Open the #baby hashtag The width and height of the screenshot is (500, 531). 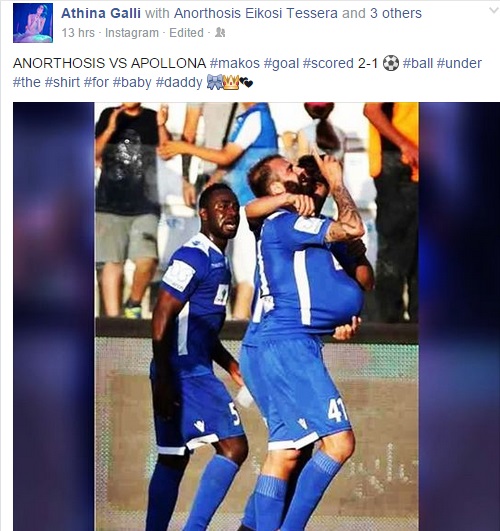tap(132, 82)
